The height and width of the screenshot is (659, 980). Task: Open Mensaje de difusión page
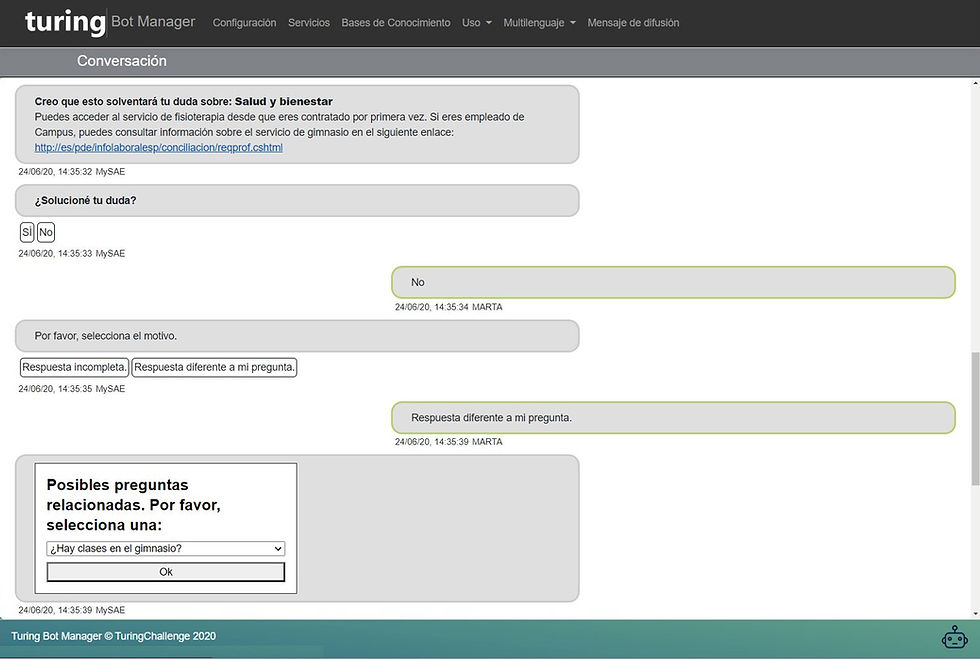pyautogui.click(x=633, y=23)
